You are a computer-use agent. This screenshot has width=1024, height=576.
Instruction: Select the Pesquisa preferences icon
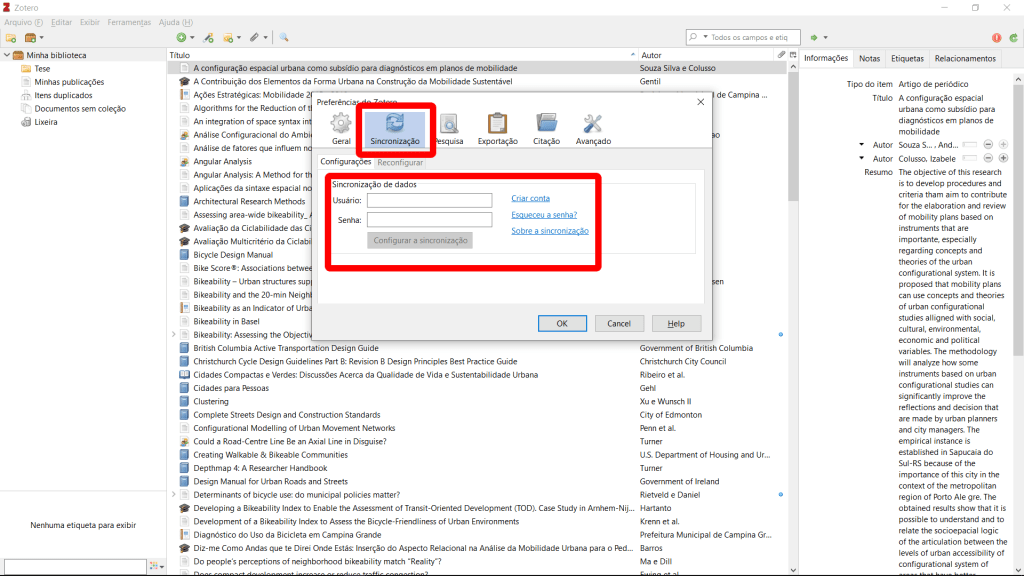coord(448,128)
